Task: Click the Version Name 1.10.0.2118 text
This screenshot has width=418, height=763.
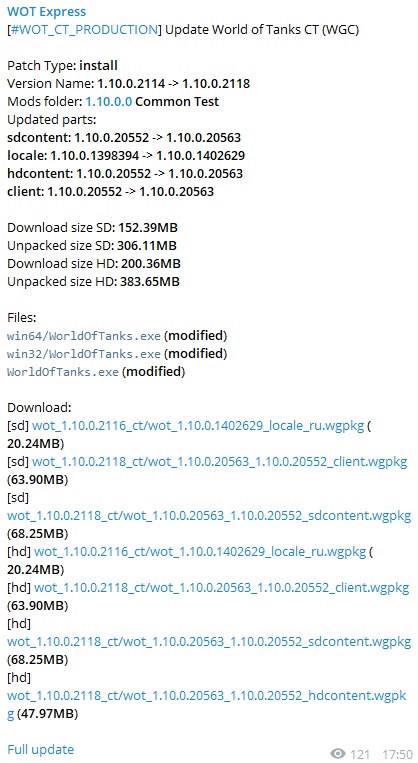Action: [x=216, y=84]
